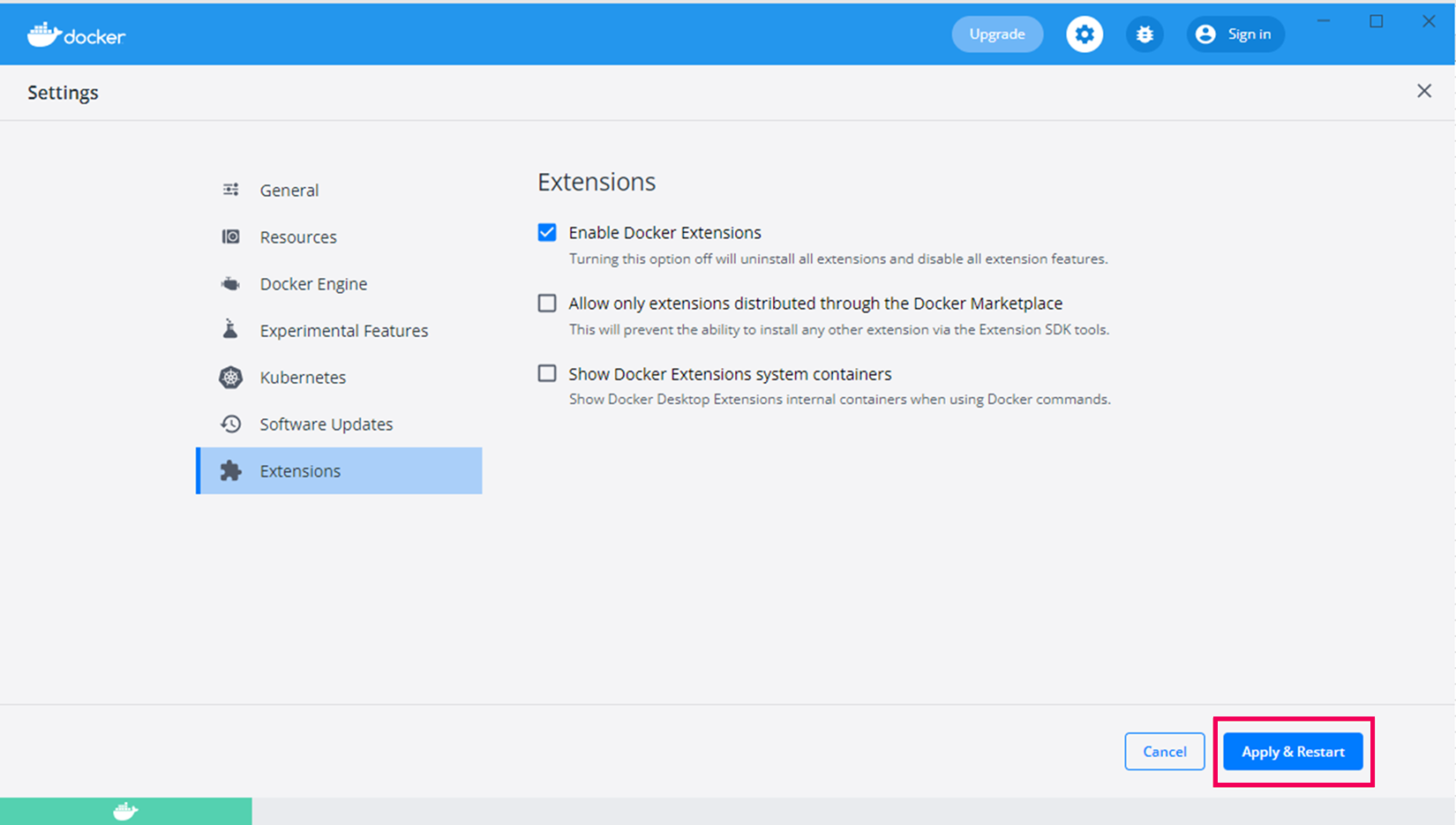Click the Extensions page heading
This screenshot has width=1456, height=825.
[597, 182]
